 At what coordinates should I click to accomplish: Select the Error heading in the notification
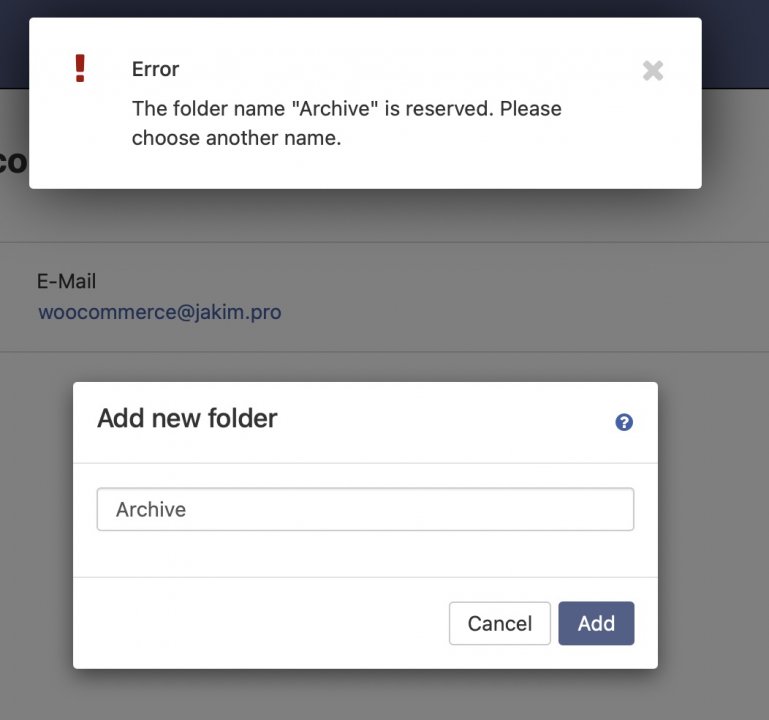coord(155,69)
